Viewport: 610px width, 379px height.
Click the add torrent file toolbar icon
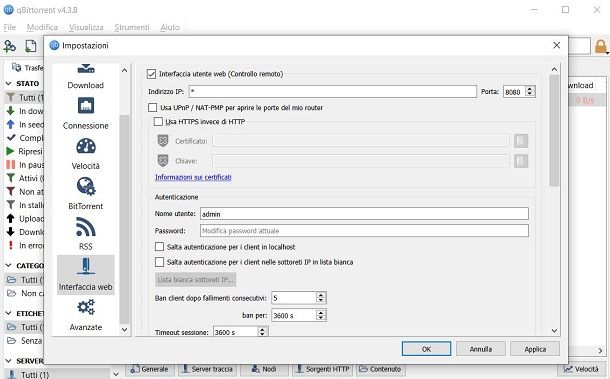[30, 46]
